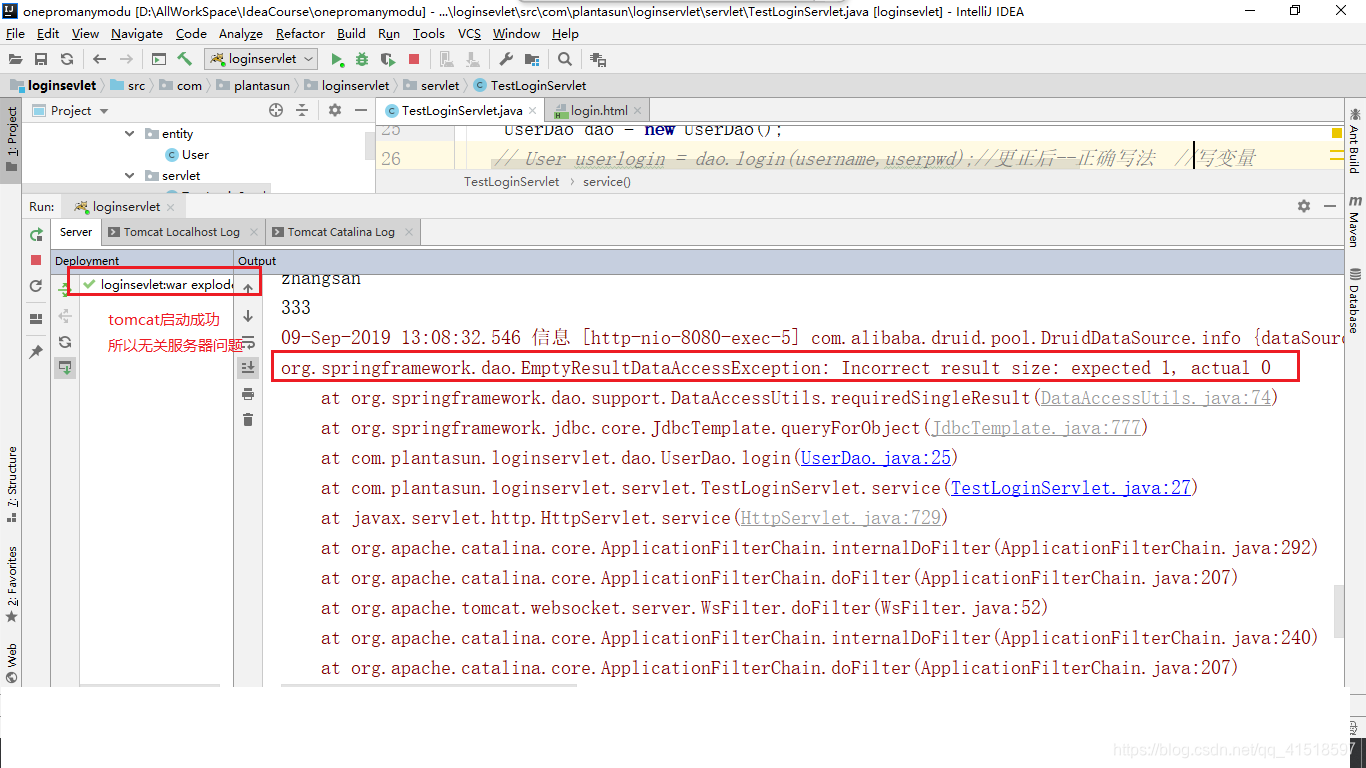Image resolution: width=1366 pixels, height=768 pixels.
Task: Rerun loginservlet in the Run panel
Action: 36,234
